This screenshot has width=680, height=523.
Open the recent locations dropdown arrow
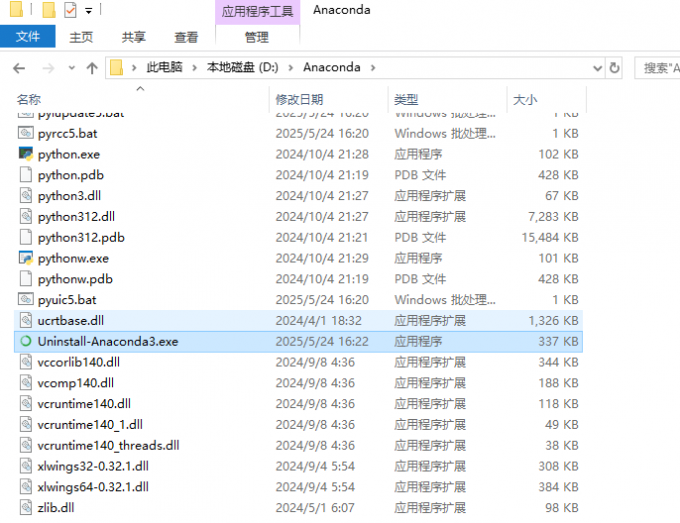coord(72,68)
